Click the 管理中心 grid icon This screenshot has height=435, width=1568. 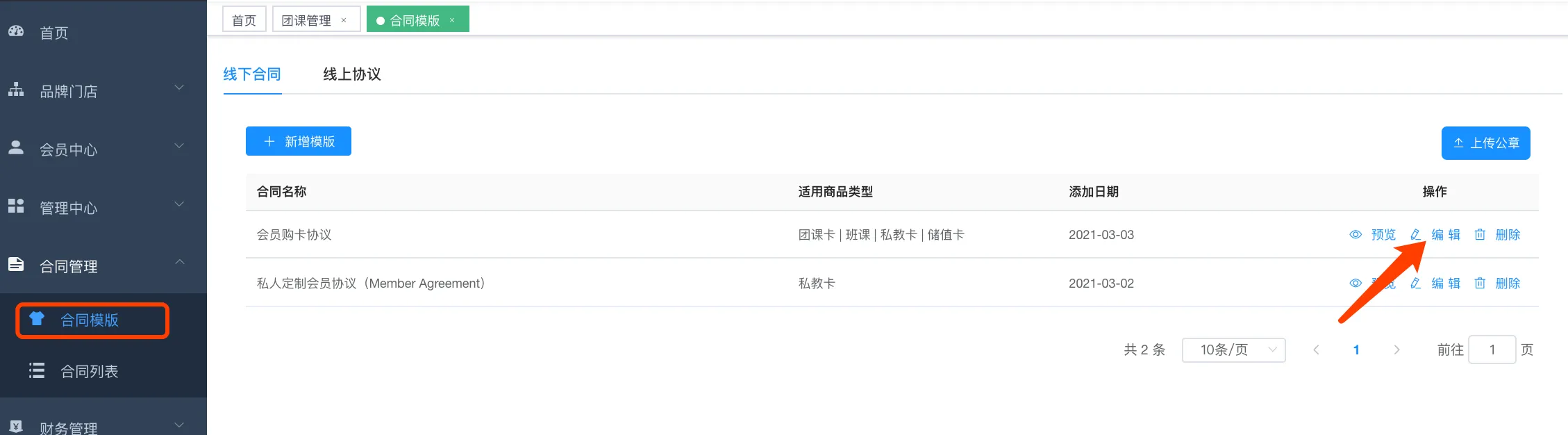click(x=16, y=206)
